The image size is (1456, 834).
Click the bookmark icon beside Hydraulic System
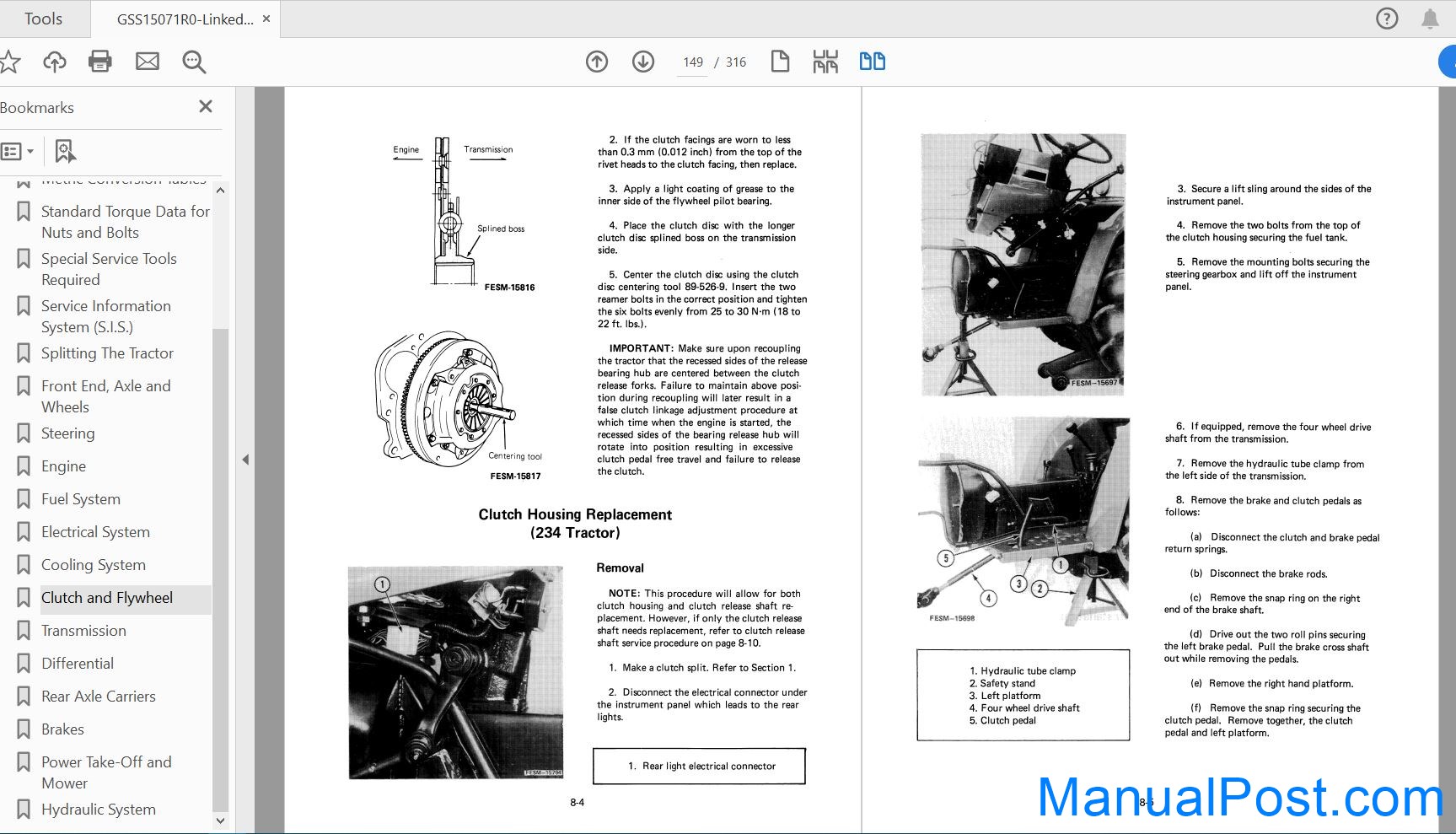(x=24, y=809)
